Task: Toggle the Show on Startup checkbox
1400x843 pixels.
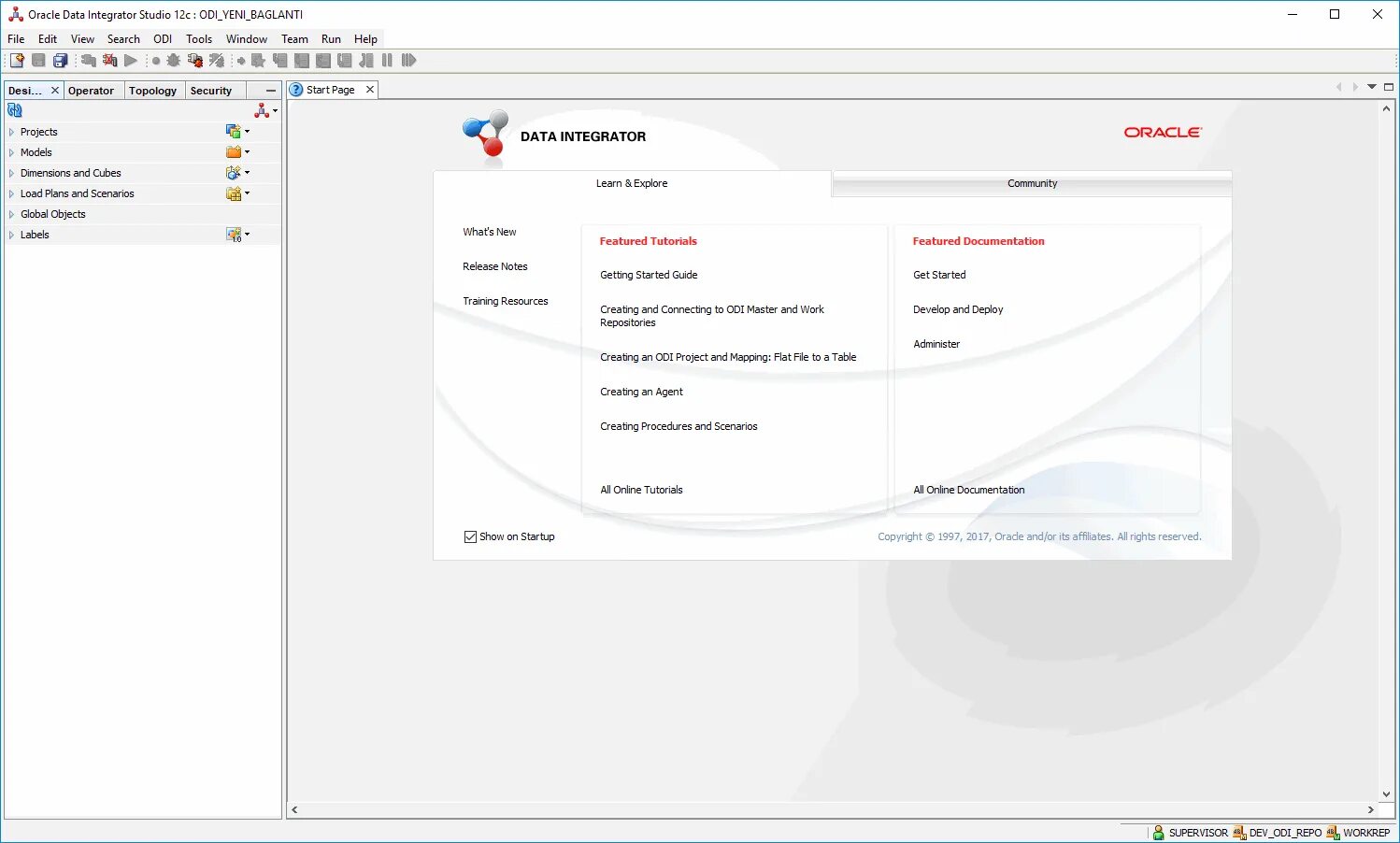Action: (470, 536)
